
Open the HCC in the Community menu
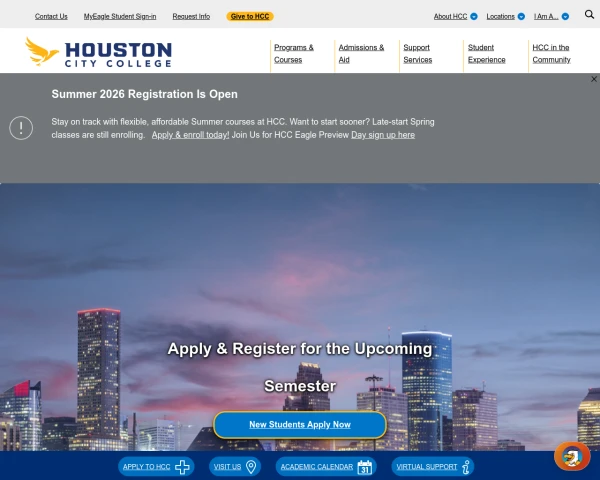[551, 54]
